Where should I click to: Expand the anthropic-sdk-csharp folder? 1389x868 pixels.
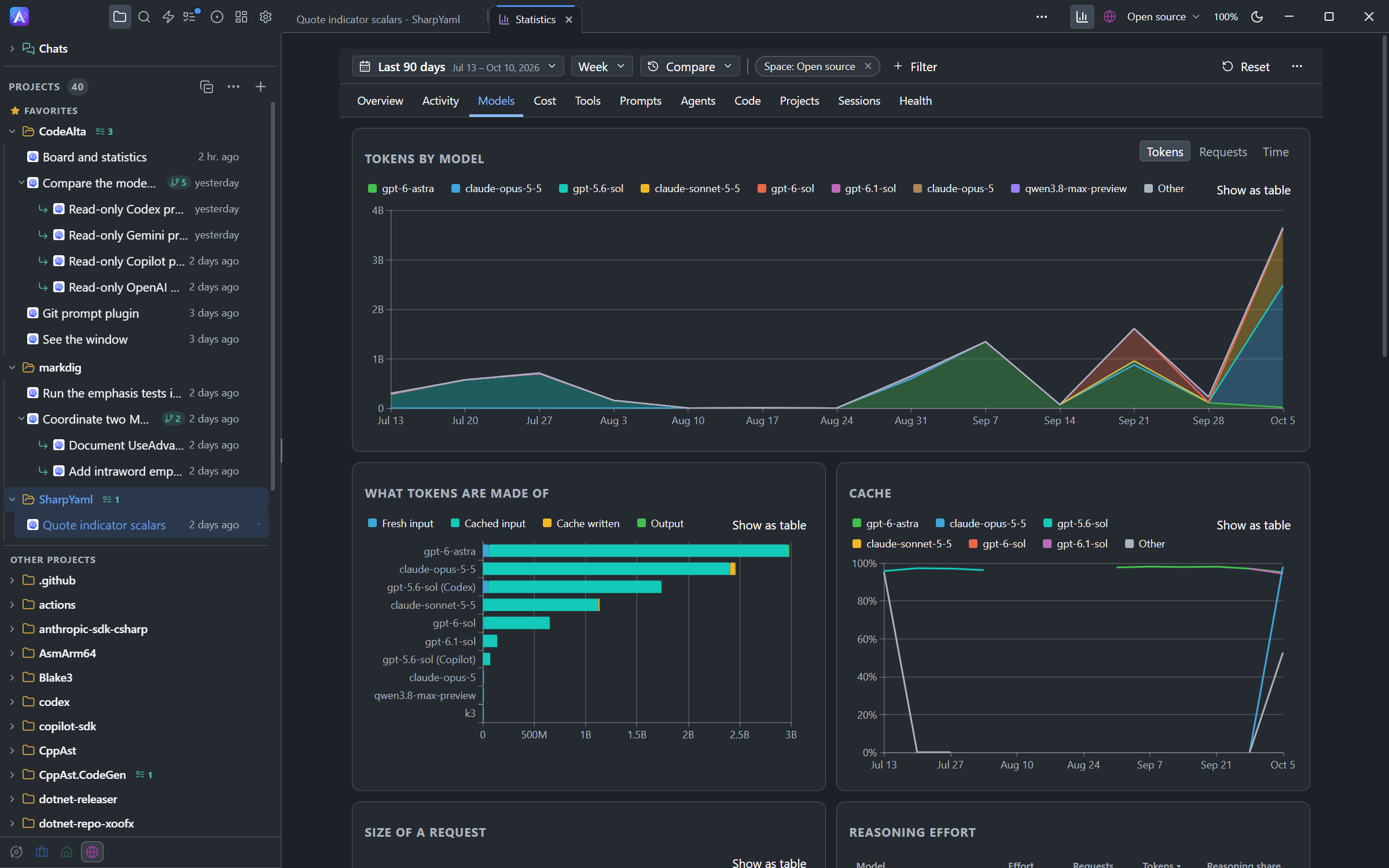[12, 629]
